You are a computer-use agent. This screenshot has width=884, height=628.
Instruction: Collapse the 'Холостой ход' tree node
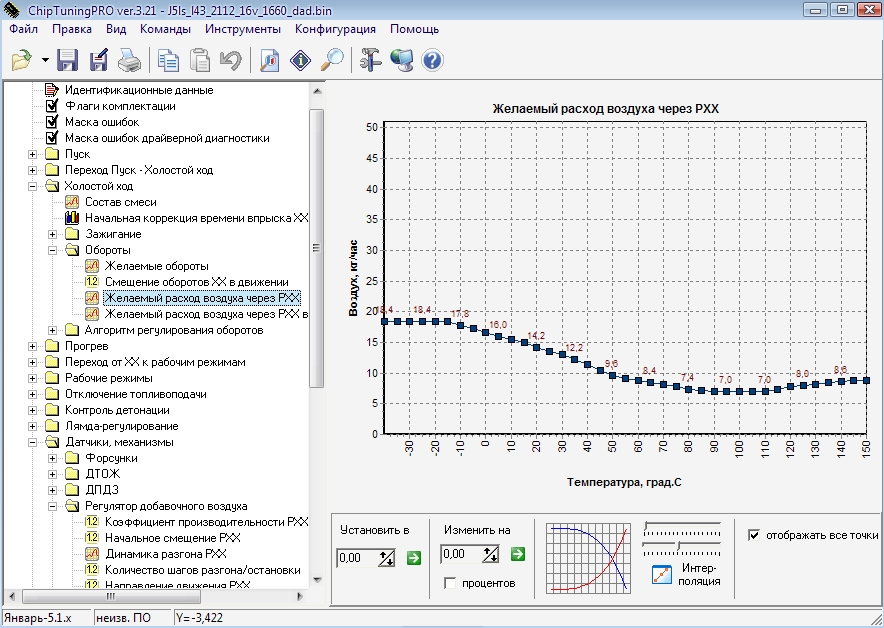(x=32, y=186)
